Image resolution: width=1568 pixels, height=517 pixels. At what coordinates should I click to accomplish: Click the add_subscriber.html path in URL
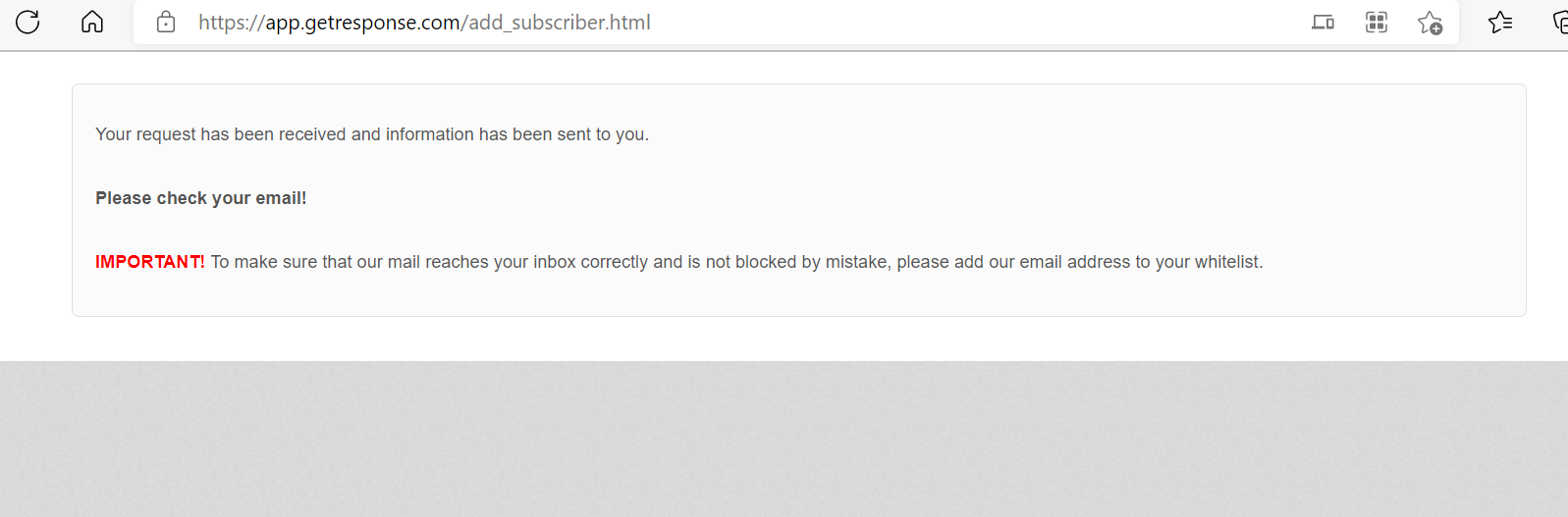click(560, 23)
